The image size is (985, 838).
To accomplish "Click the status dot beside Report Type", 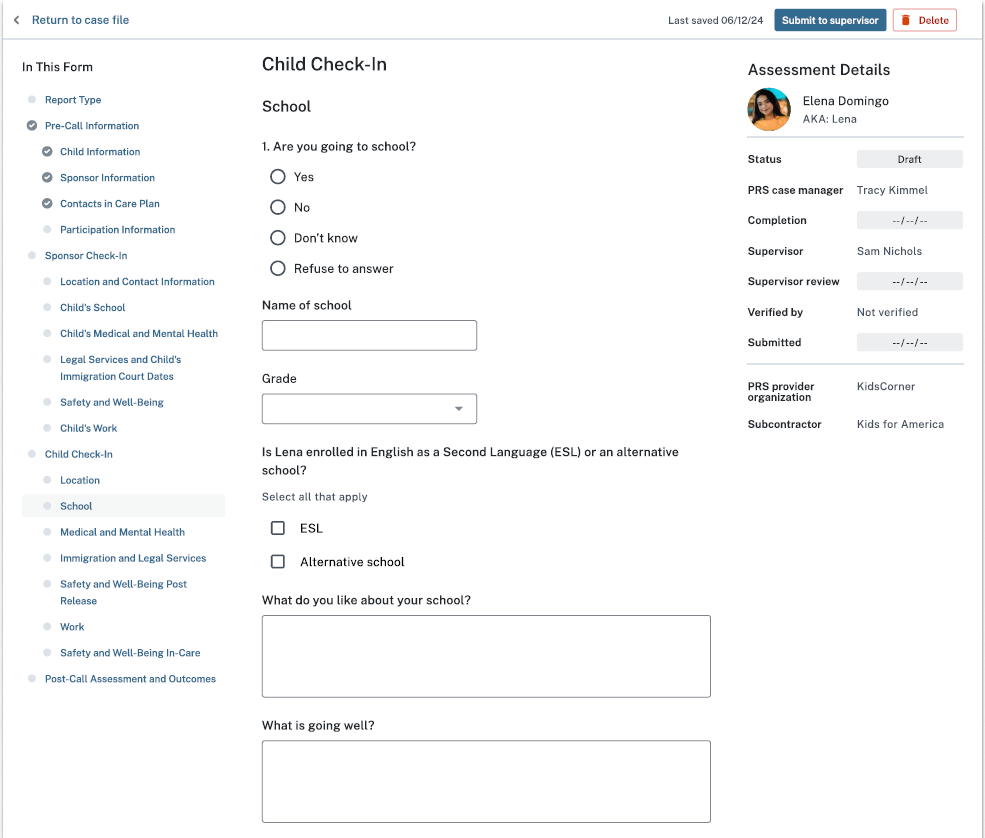I will pyautogui.click(x=32, y=100).
